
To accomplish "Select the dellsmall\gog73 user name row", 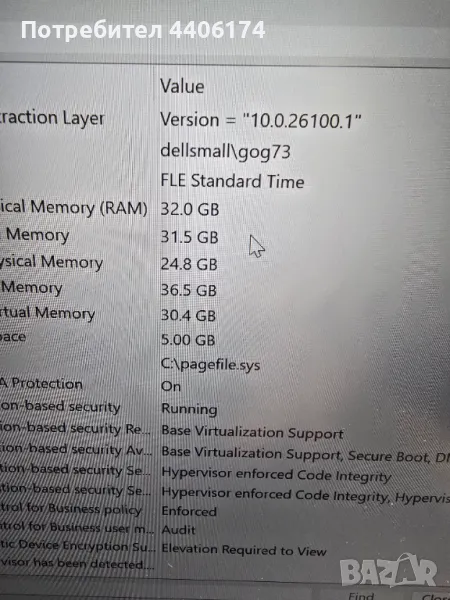I will pos(225,151).
